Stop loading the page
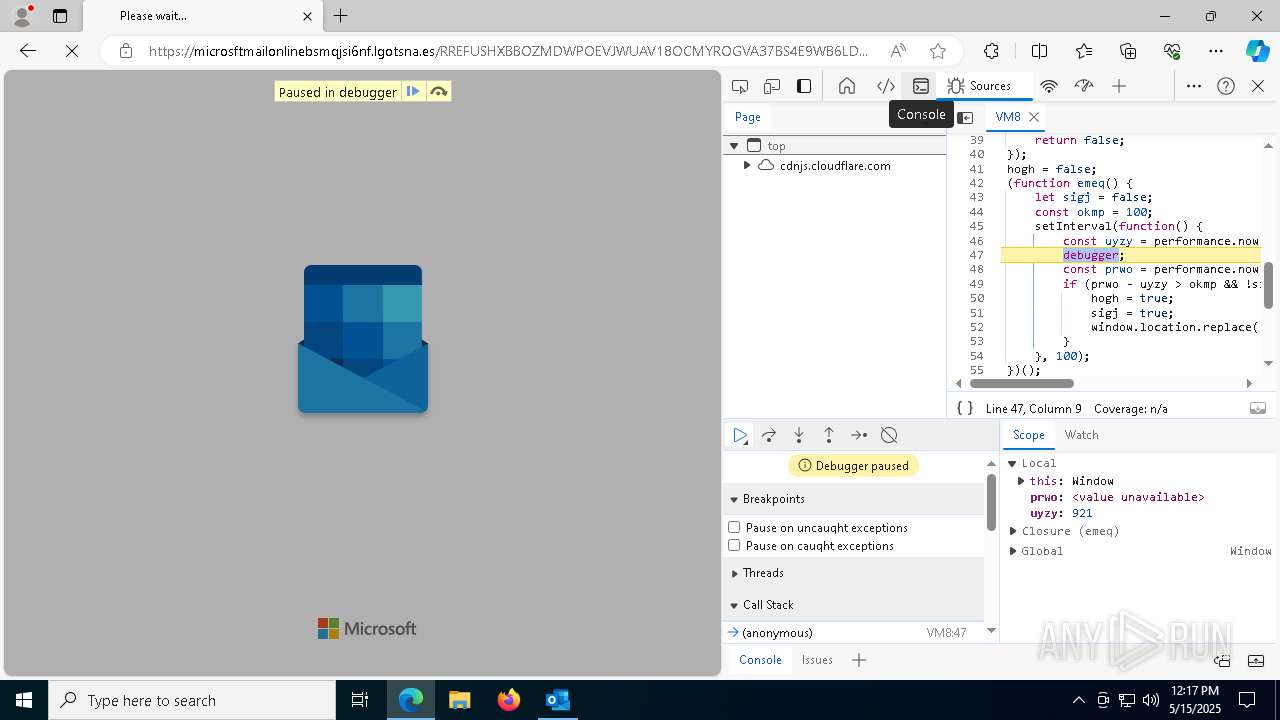1280x720 pixels. [x=72, y=51]
